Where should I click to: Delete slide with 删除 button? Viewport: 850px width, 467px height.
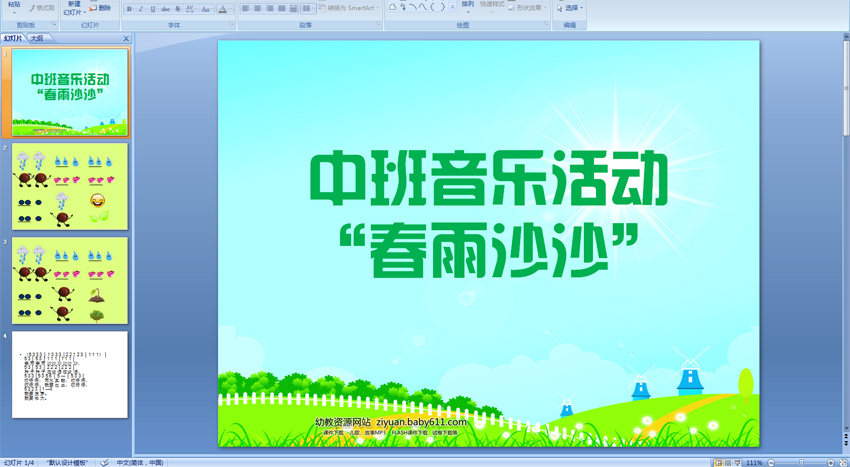tap(100, 8)
